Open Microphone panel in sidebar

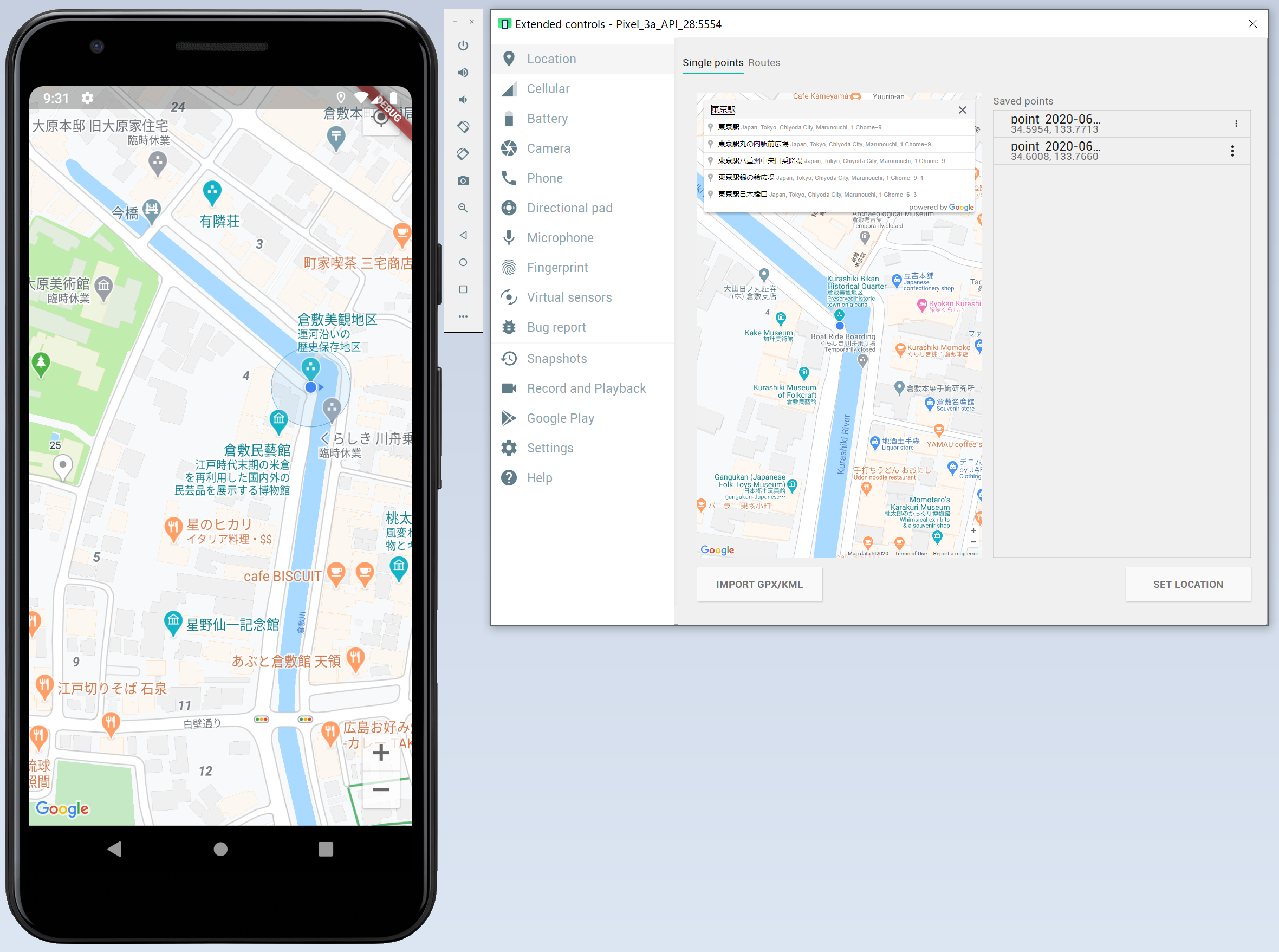click(582, 238)
